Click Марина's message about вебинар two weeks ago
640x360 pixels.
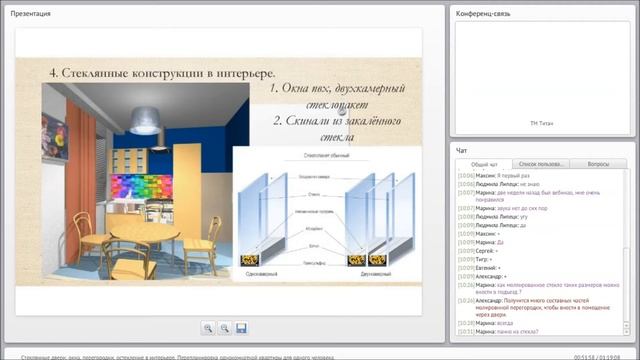[529, 196]
